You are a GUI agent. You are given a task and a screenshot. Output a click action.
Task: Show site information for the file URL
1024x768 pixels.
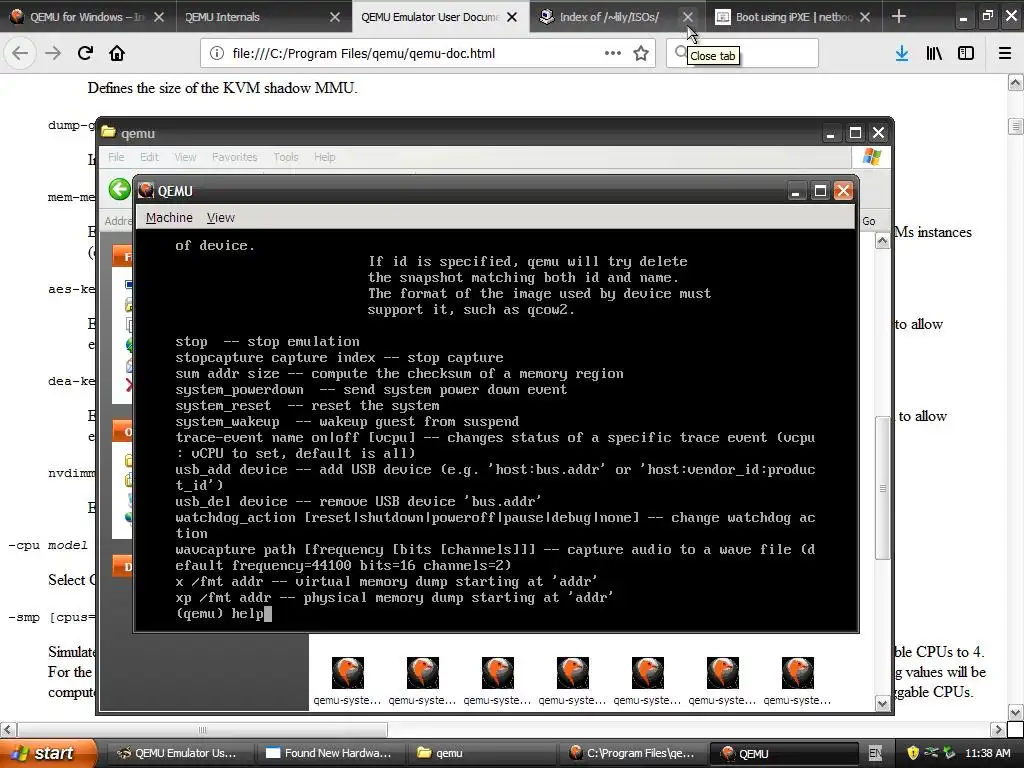pyautogui.click(x=217, y=53)
